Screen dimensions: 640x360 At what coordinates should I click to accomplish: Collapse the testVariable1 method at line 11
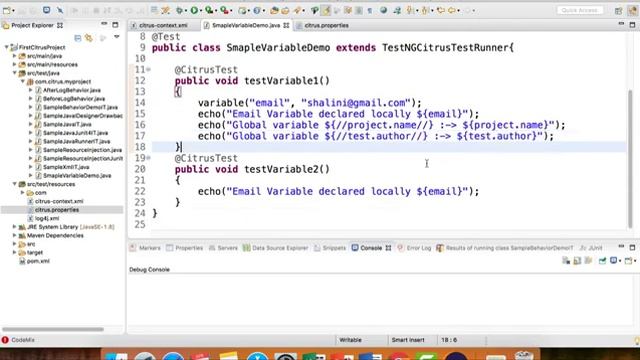pyautogui.click(x=149, y=69)
